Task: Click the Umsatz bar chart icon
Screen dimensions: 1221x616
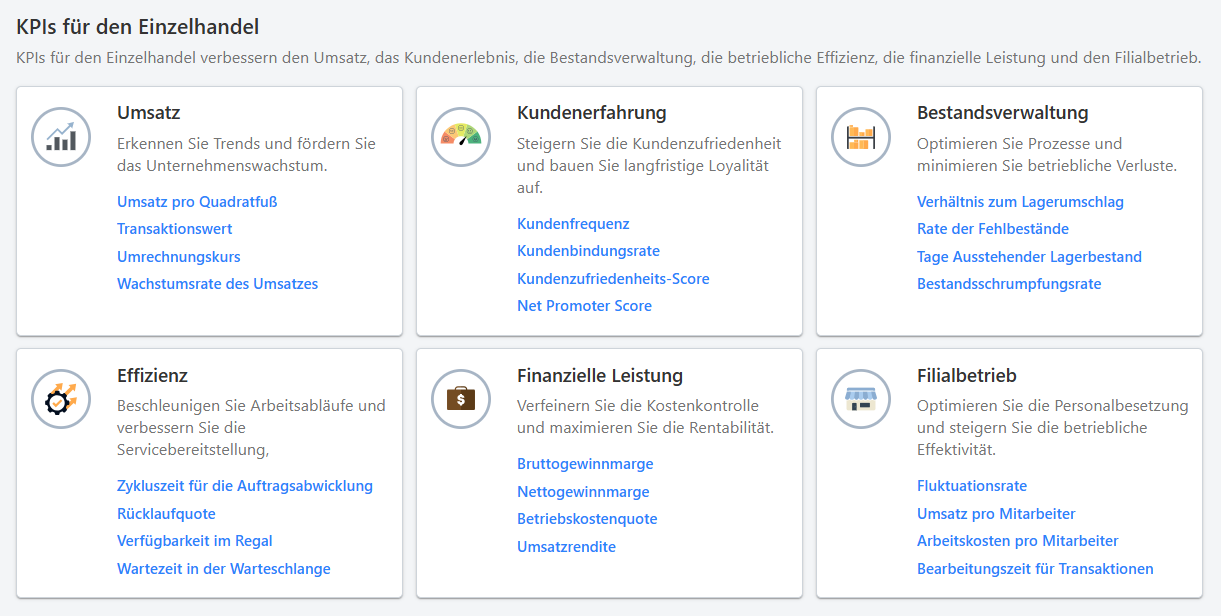Action: tap(60, 137)
